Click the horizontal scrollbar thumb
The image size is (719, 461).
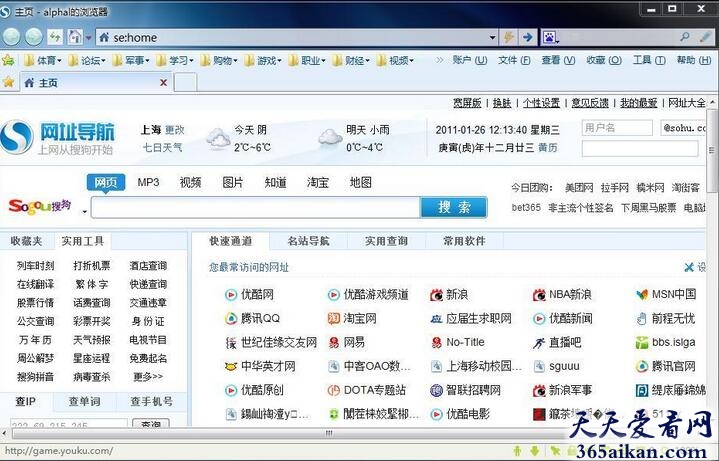click(329, 433)
